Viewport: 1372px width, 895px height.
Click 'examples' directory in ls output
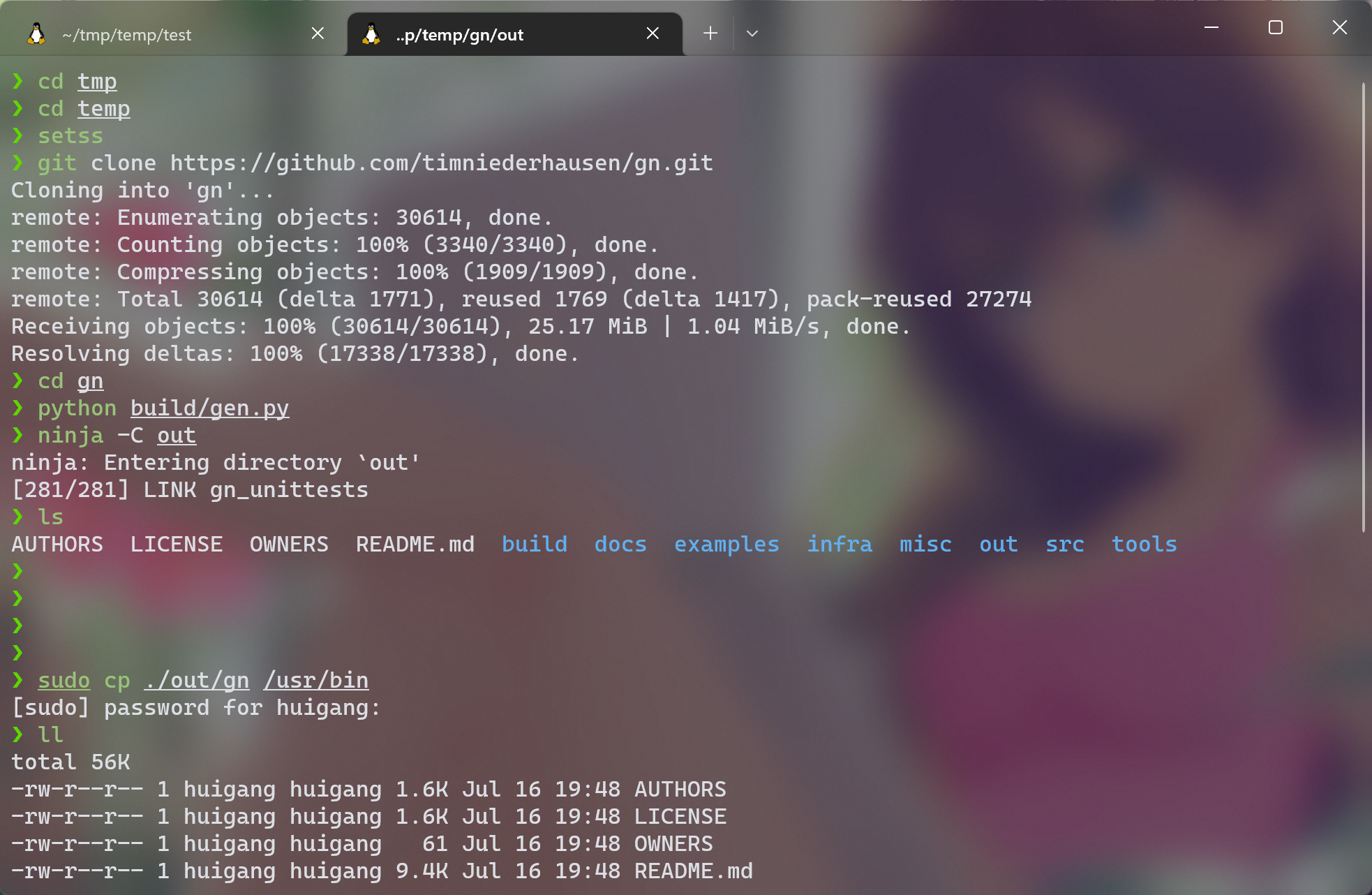726,545
